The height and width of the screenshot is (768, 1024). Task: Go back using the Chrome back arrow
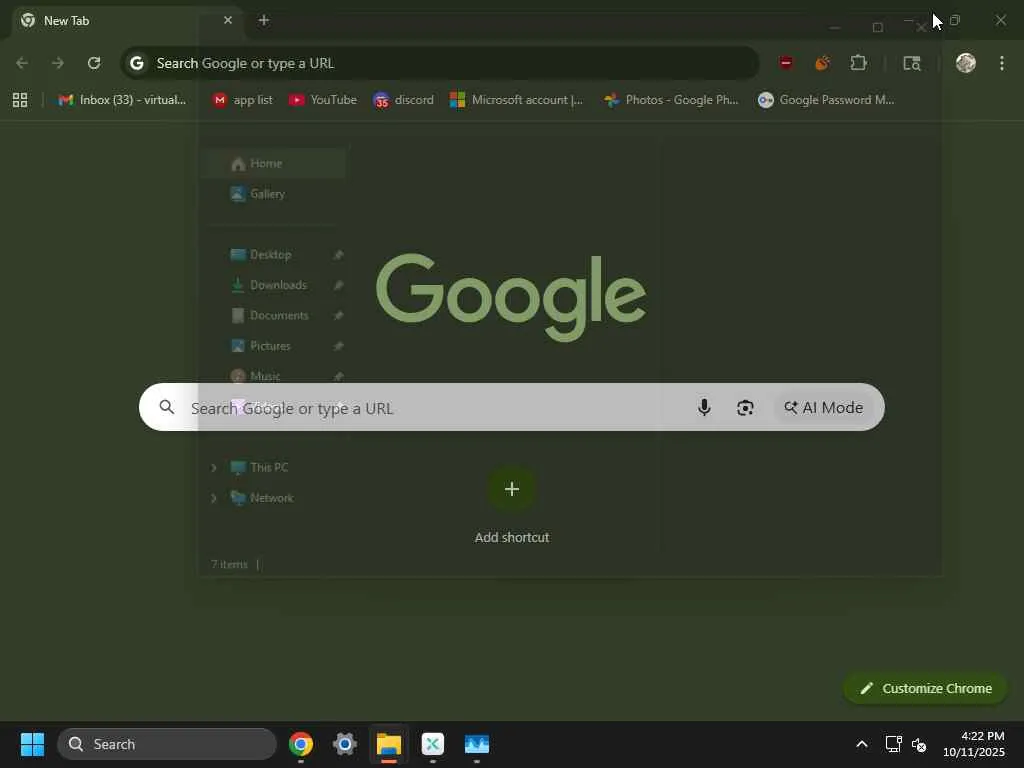(22, 63)
